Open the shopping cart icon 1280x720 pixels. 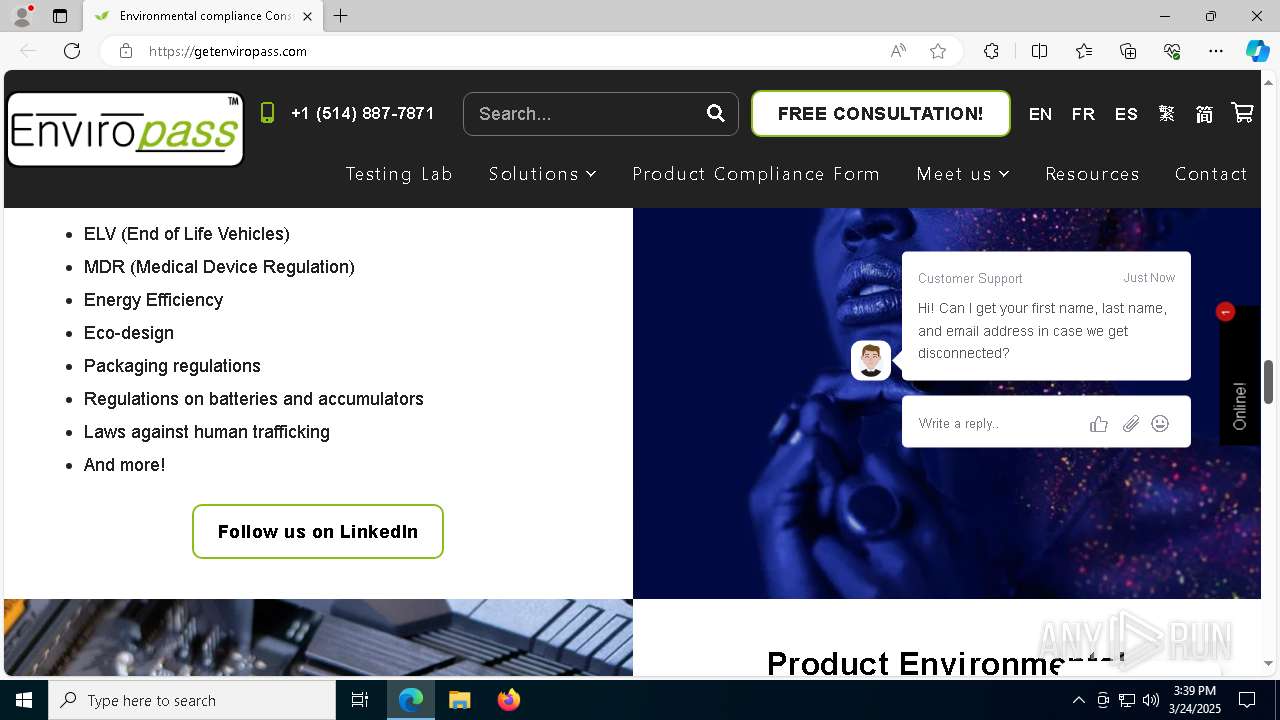(1242, 113)
